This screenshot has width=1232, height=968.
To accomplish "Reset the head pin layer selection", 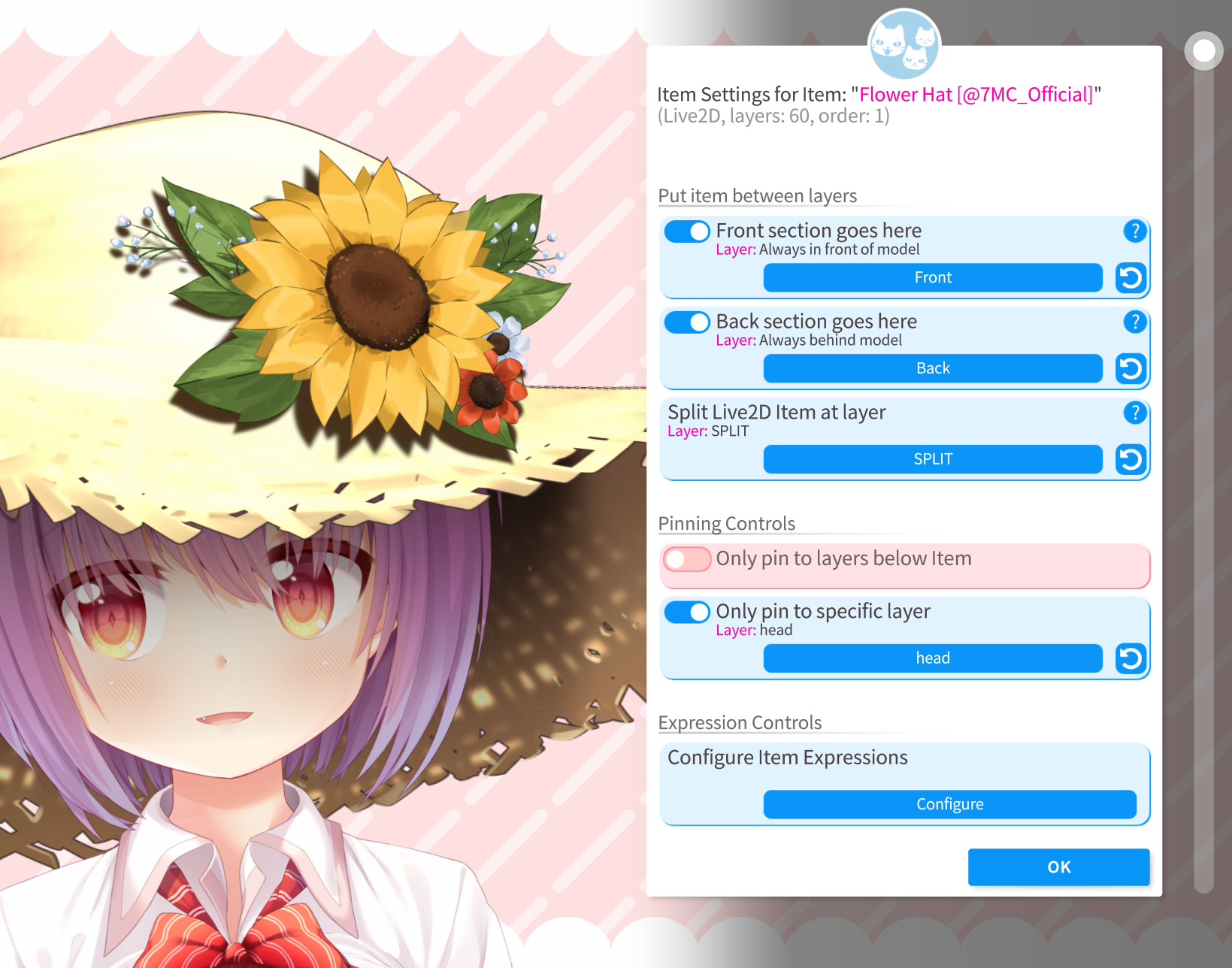I will point(1131,659).
